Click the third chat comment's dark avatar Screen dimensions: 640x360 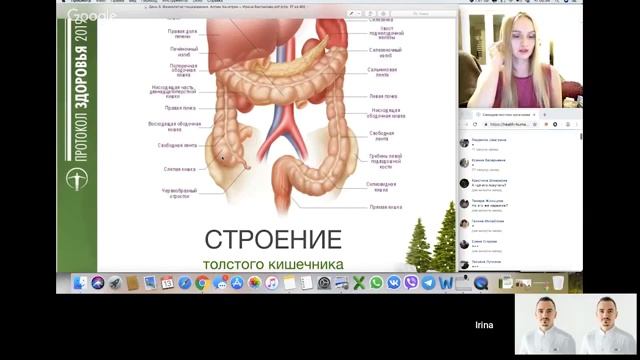click(x=464, y=183)
